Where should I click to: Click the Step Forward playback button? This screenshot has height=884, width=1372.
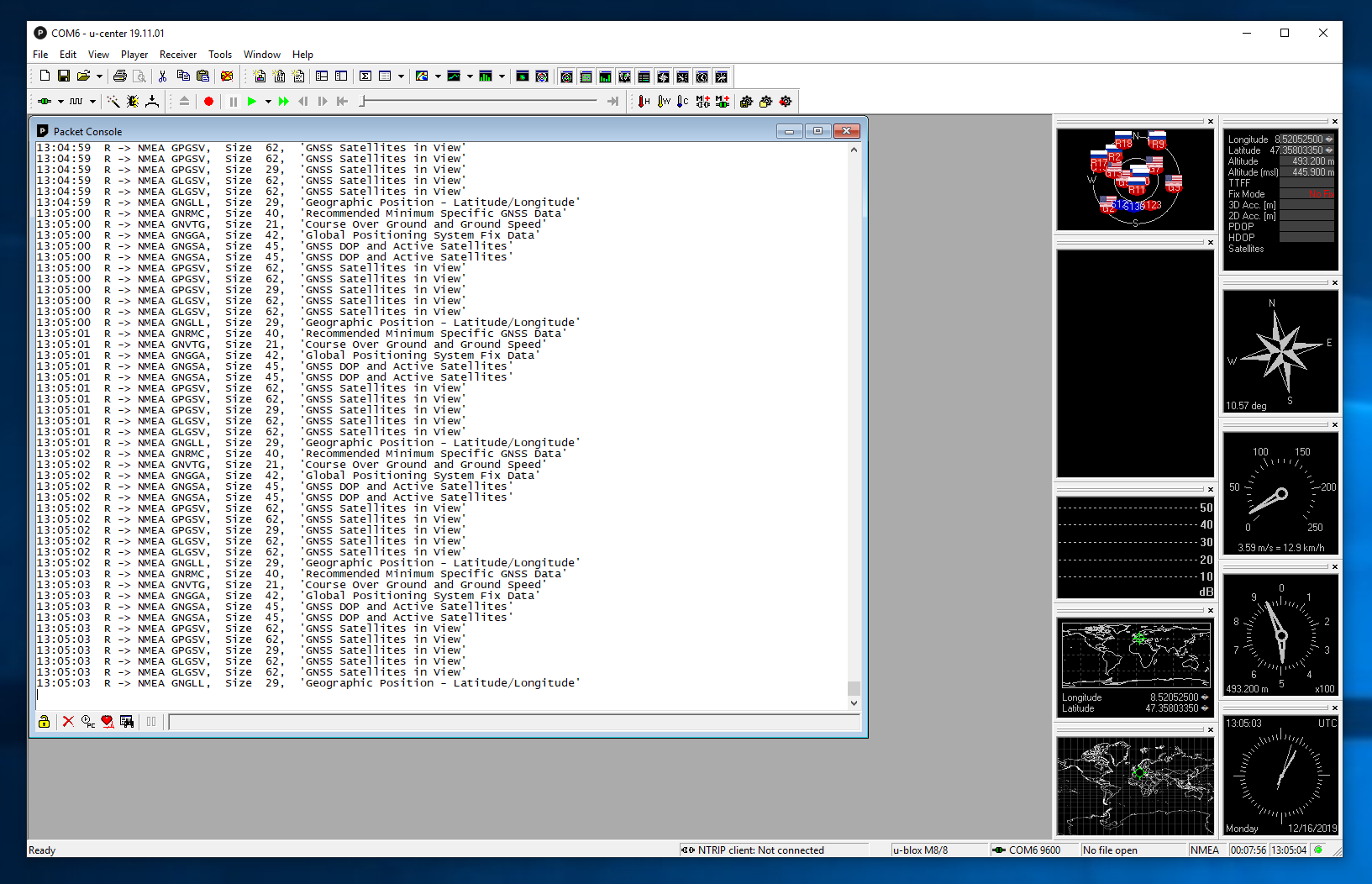pos(323,102)
